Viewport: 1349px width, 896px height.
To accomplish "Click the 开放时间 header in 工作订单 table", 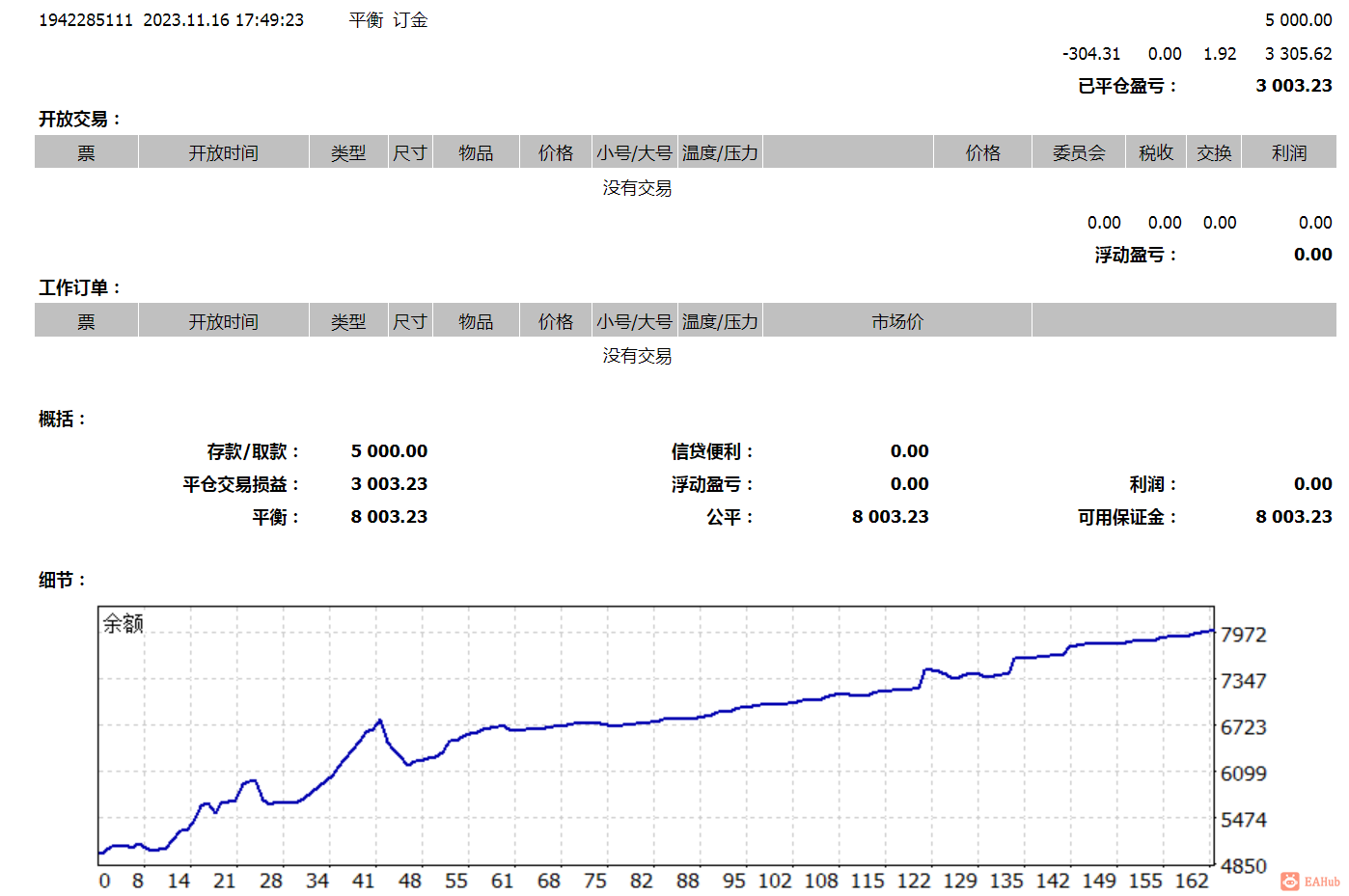I will (224, 321).
